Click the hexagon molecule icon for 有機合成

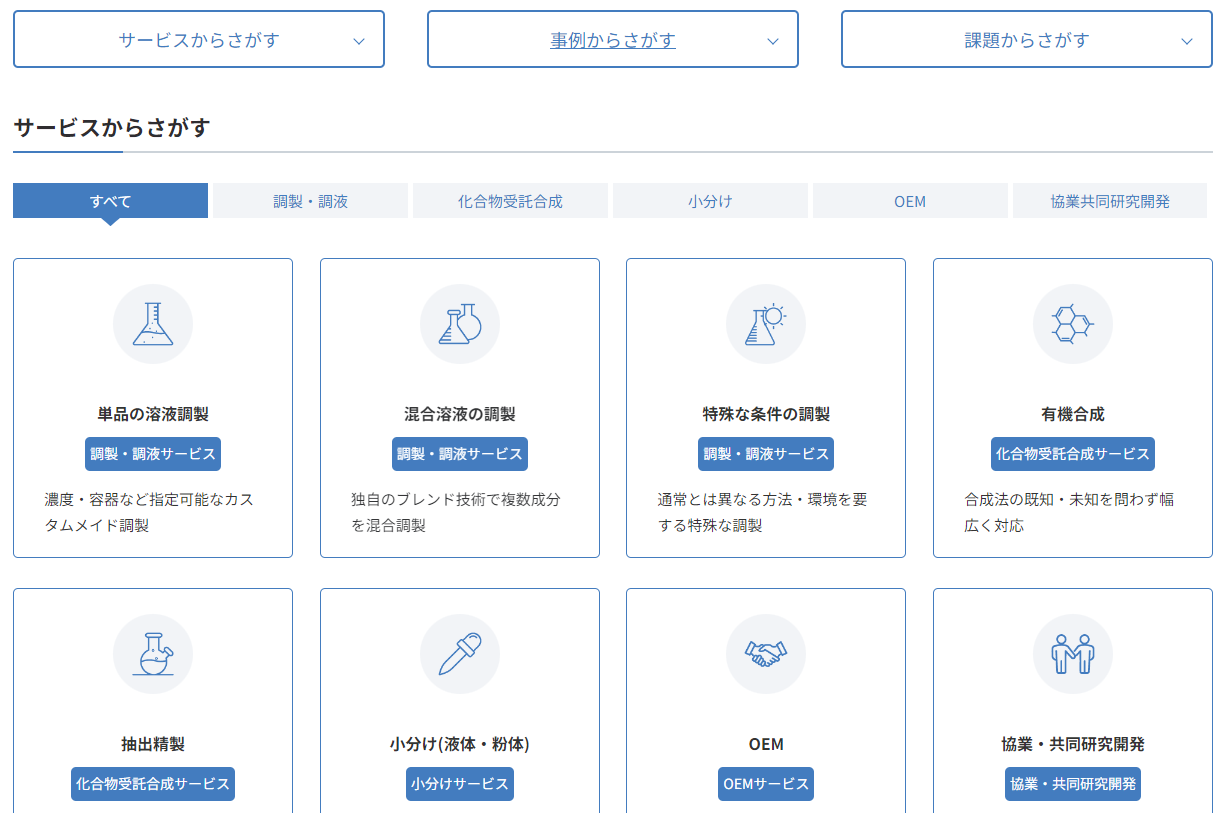coord(1072,324)
